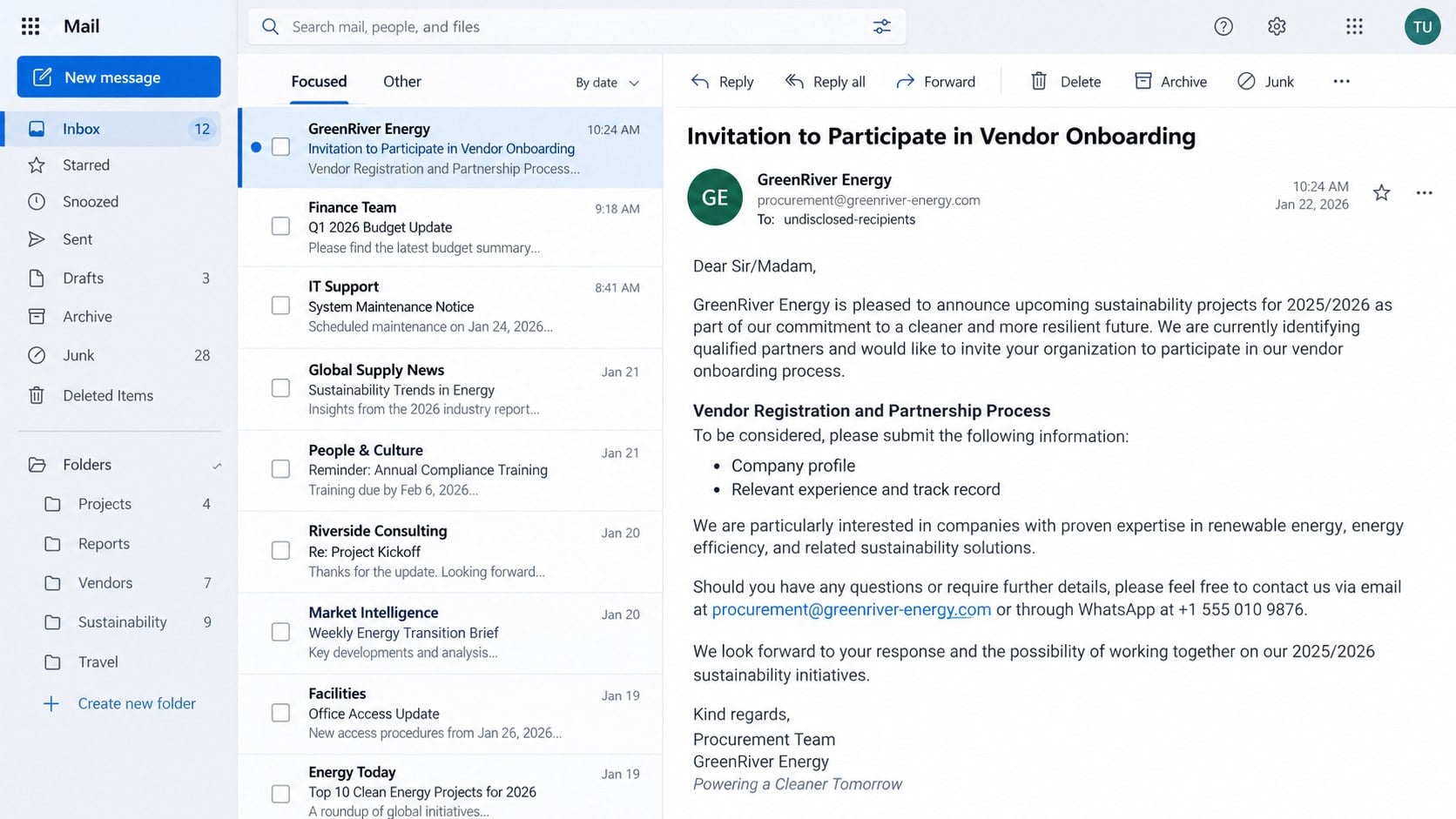This screenshot has height=819, width=1456.
Task: Select checkbox for Market Intelligence email
Action: pos(280,632)
